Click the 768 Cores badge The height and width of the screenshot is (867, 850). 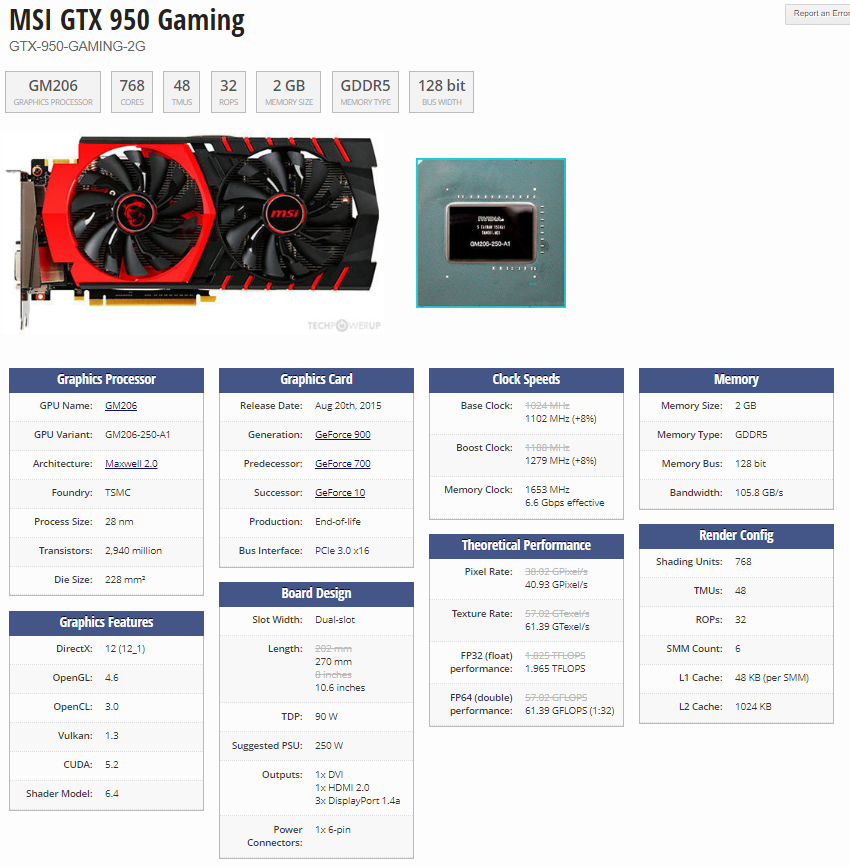point(132,92)
